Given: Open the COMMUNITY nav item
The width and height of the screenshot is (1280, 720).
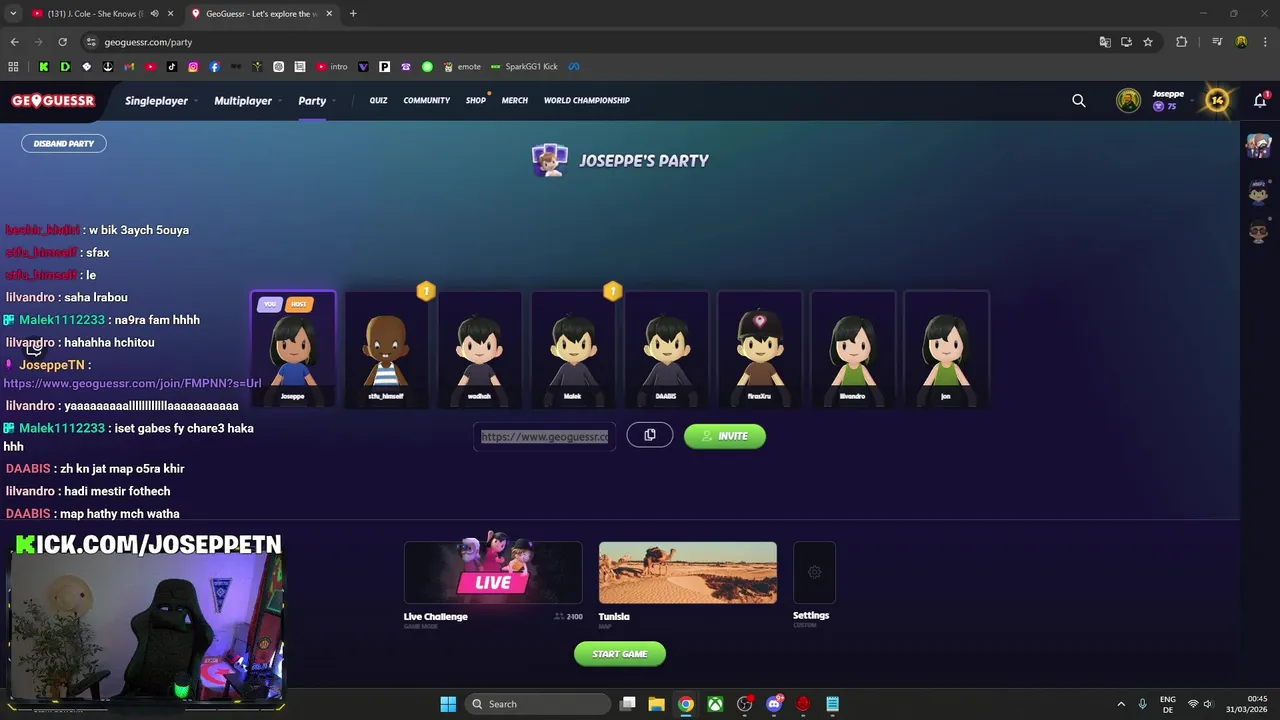Looking at the screenshot, I should [427, 100].
